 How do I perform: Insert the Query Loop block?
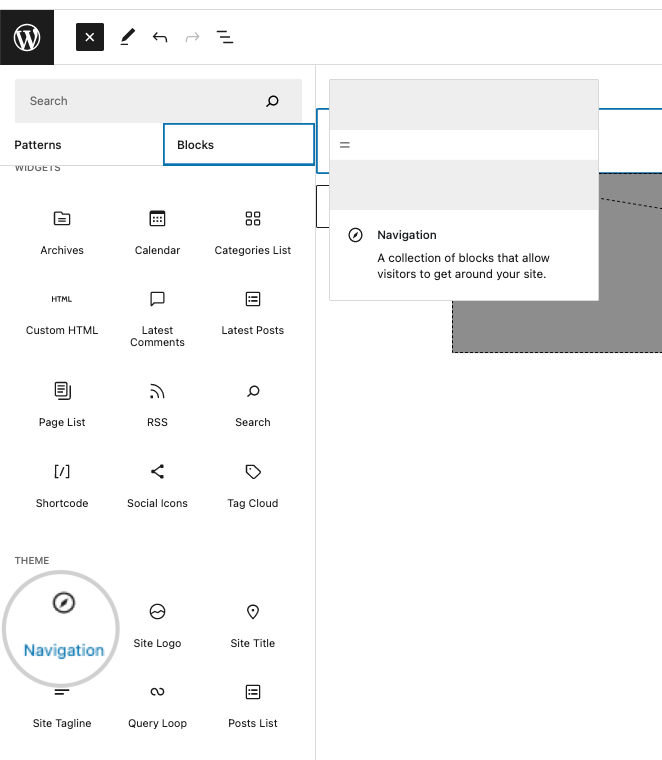click(x=158, y=706)
